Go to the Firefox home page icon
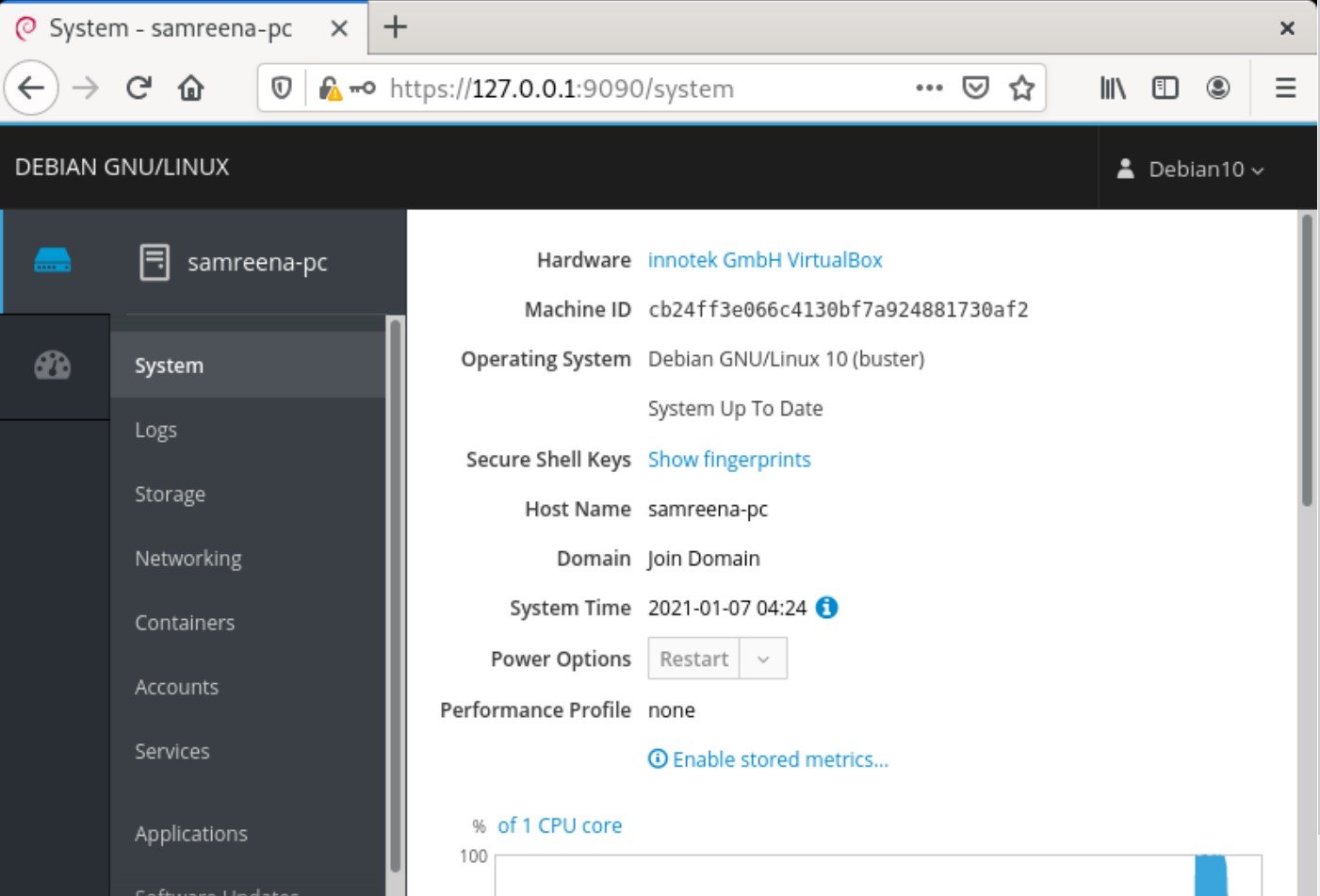Viewport: 1320px width, 896px height. 191,89
